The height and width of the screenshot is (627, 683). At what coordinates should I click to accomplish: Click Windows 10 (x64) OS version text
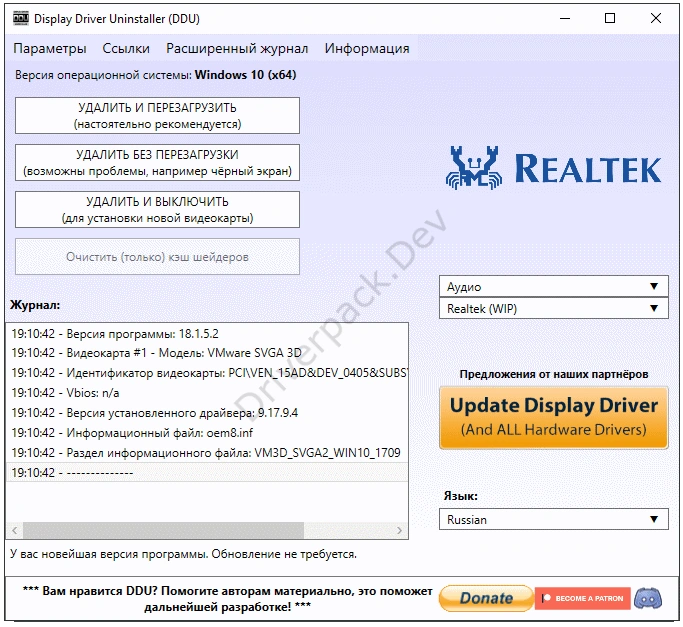click(x=245, y=75)
